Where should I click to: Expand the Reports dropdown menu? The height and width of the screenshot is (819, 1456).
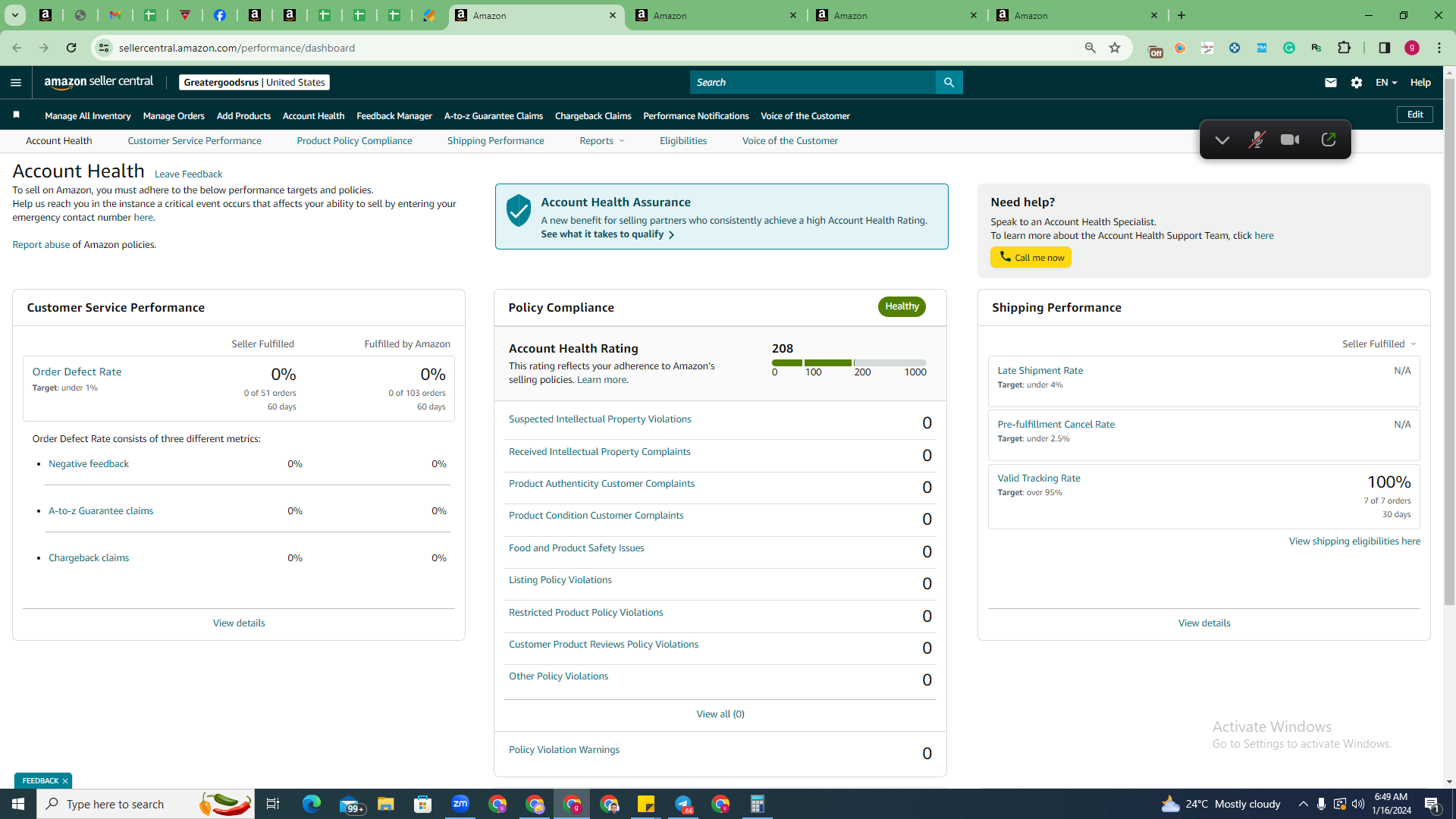pos(602,141)
